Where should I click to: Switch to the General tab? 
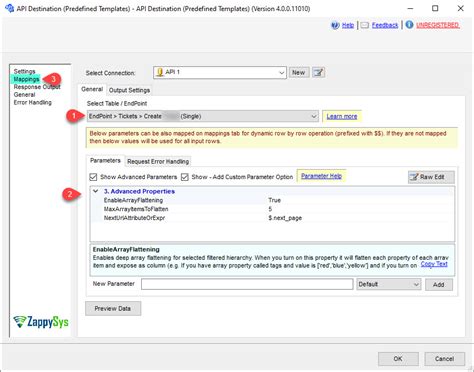(92, 89)
